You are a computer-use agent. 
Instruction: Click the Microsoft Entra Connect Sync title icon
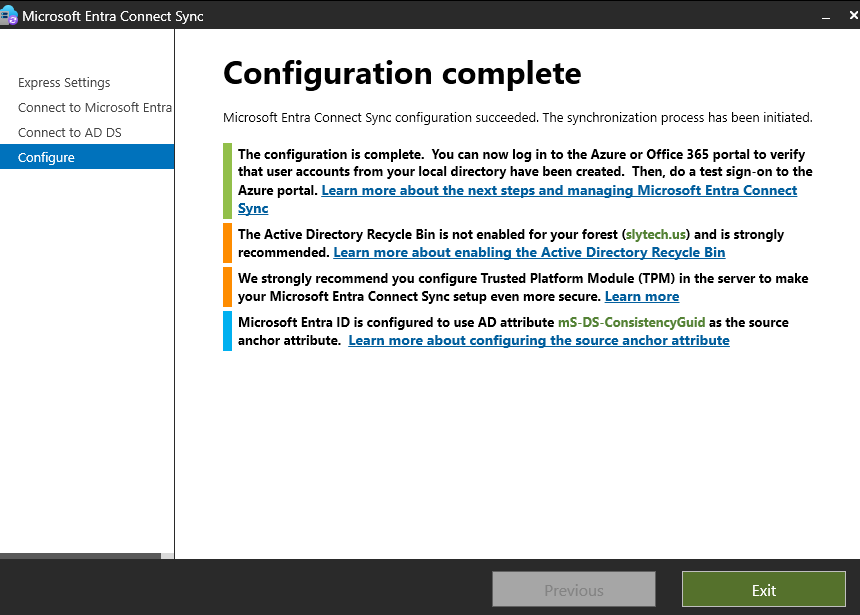coord(9,16)
